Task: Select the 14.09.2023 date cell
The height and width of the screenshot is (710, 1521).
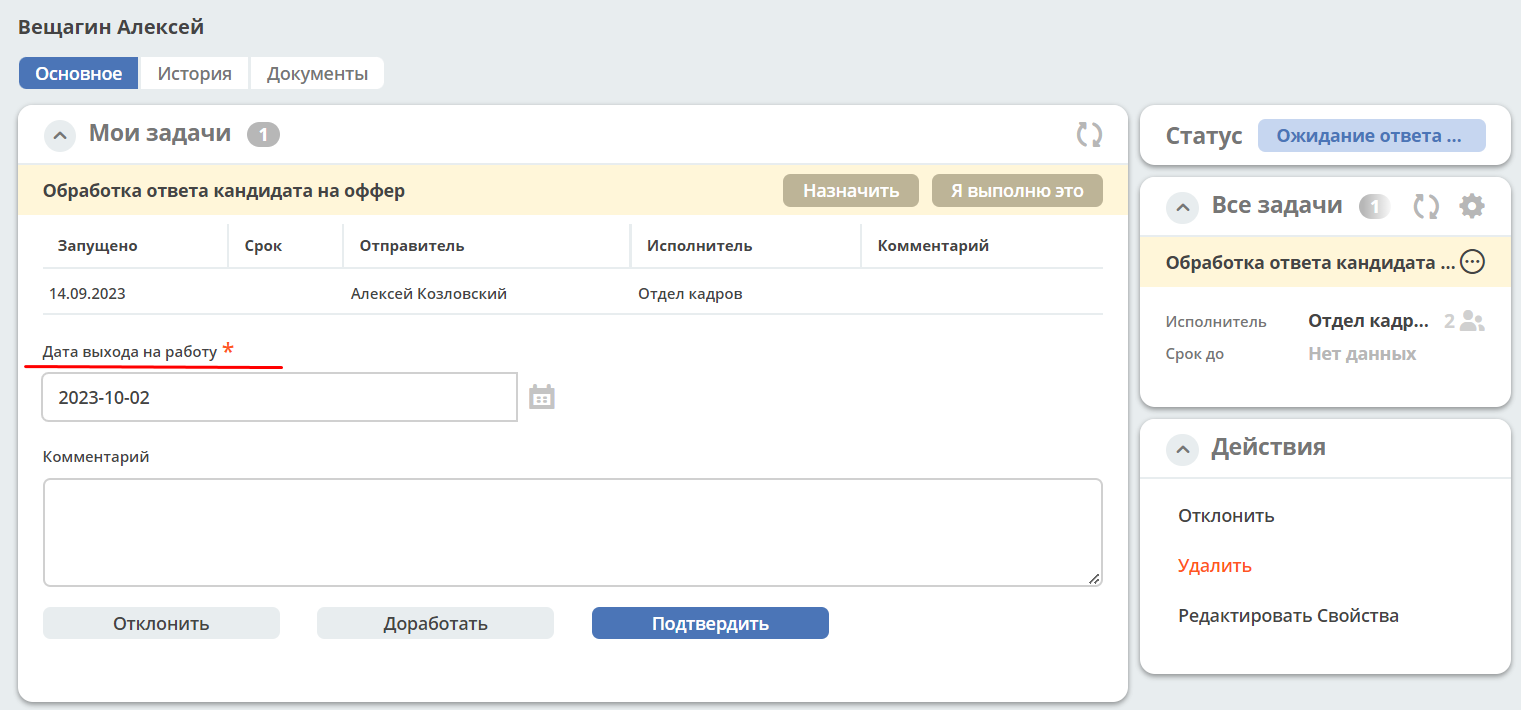Action: [87, 294]
